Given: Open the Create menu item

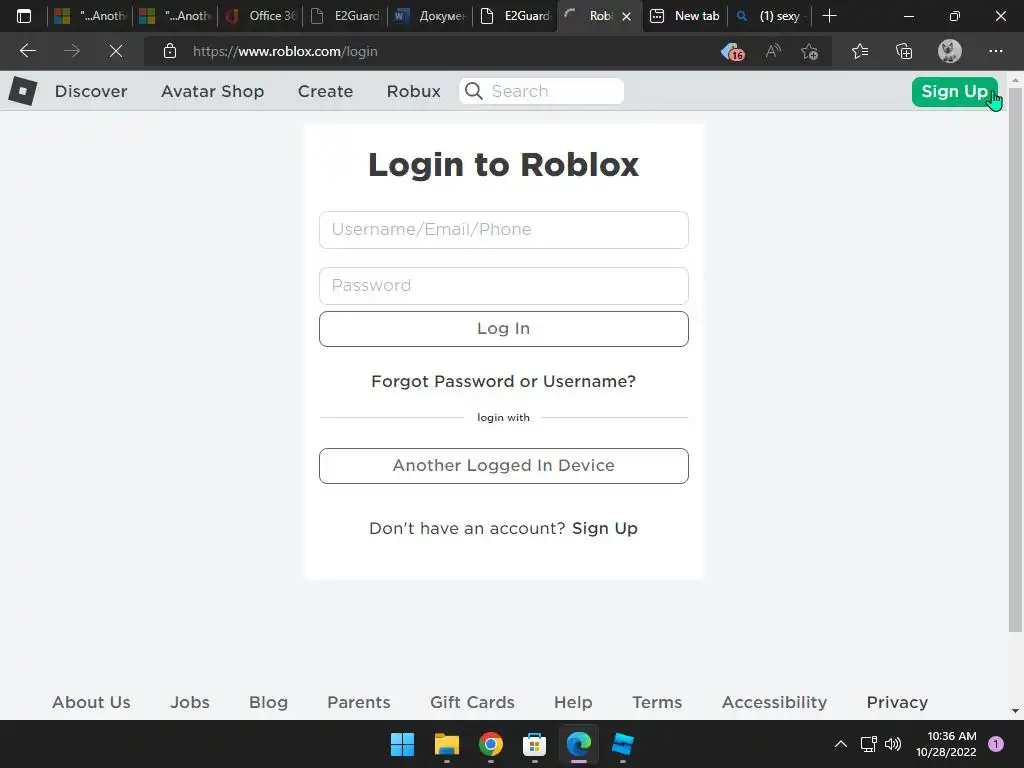Looking at the screenshot, I should pos(325,91).
